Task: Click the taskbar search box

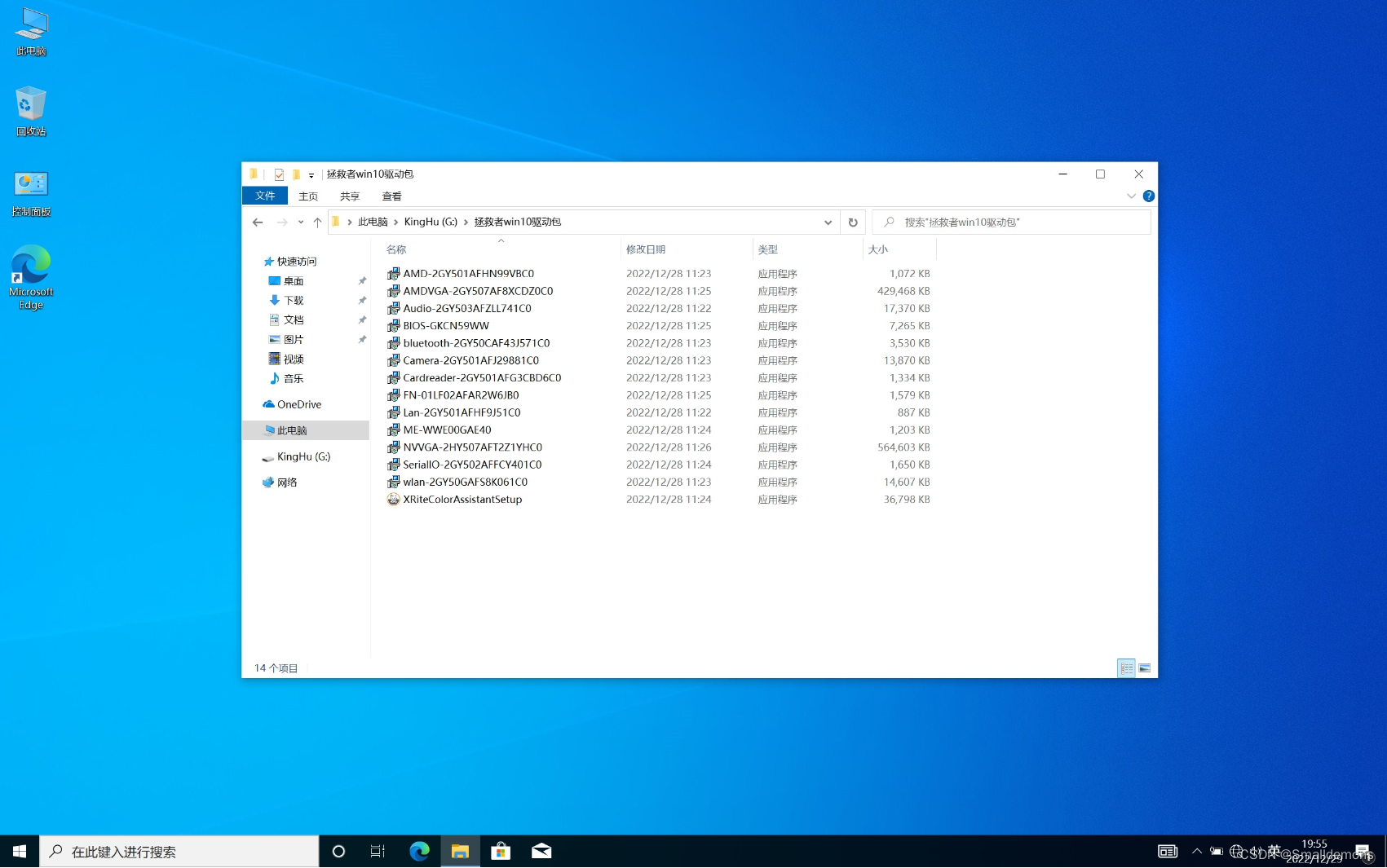Action: coord(179,852)
